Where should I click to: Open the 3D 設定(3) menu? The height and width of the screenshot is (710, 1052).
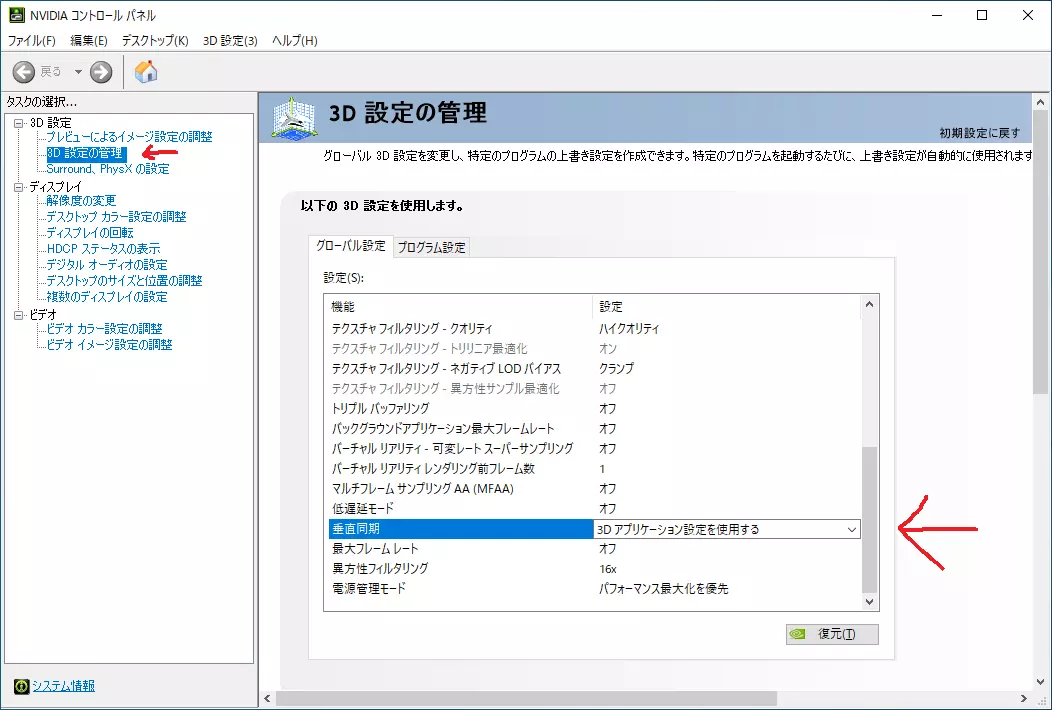(230, 40)
